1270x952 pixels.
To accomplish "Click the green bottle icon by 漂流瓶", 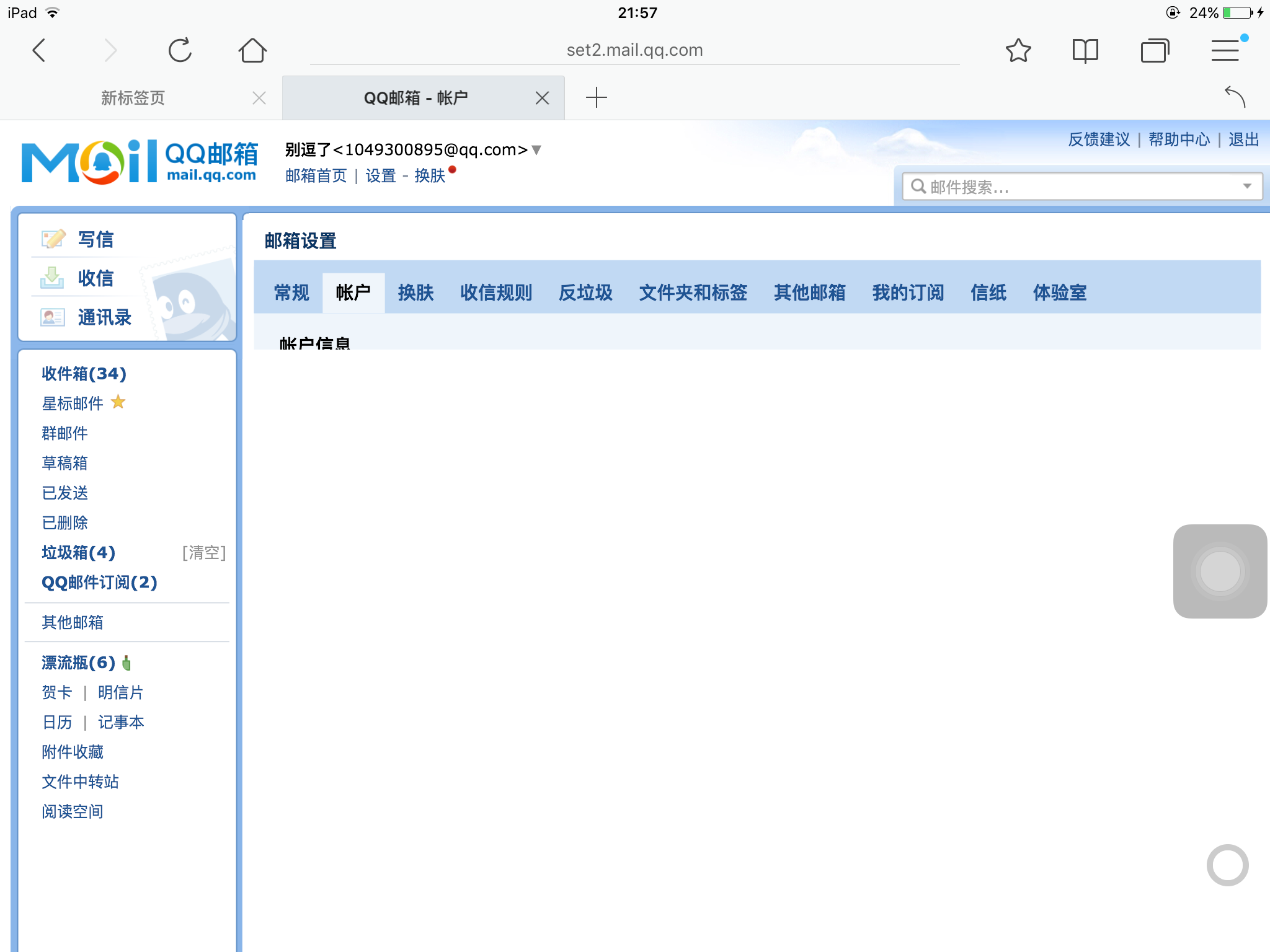I will 127,663.
